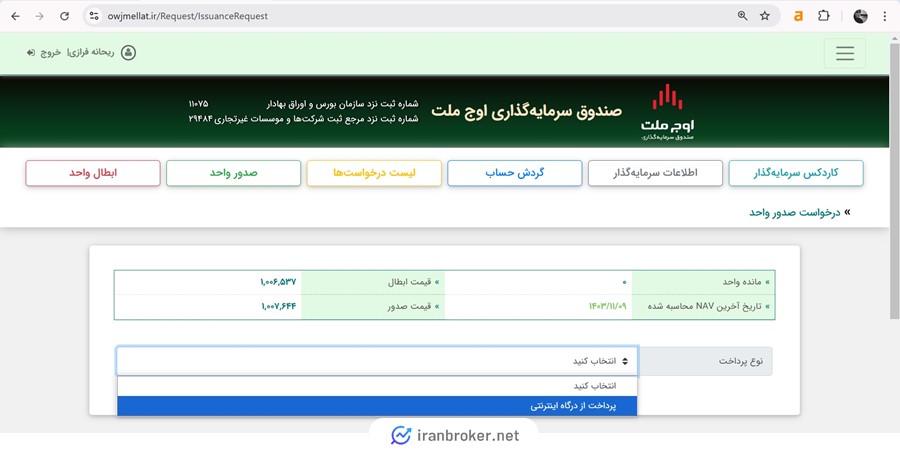Click the نوع پرداخت label
Viewport: 900px width, 470px height.
point(740,361)
